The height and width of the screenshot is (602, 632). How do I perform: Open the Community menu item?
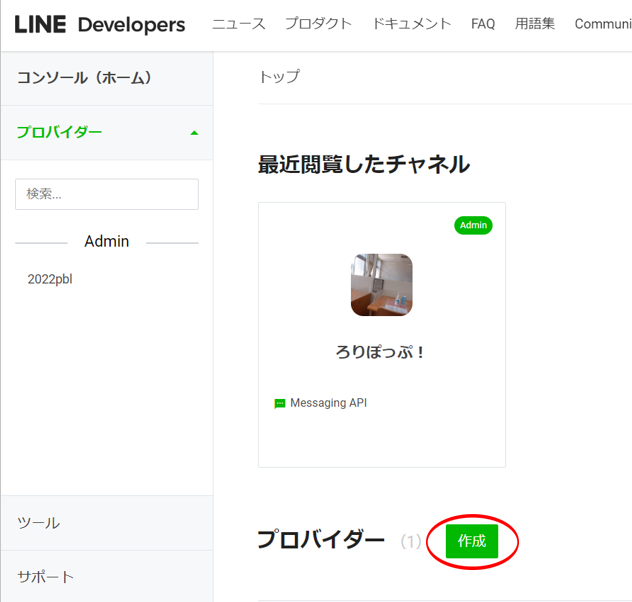(x=603, y=24)
